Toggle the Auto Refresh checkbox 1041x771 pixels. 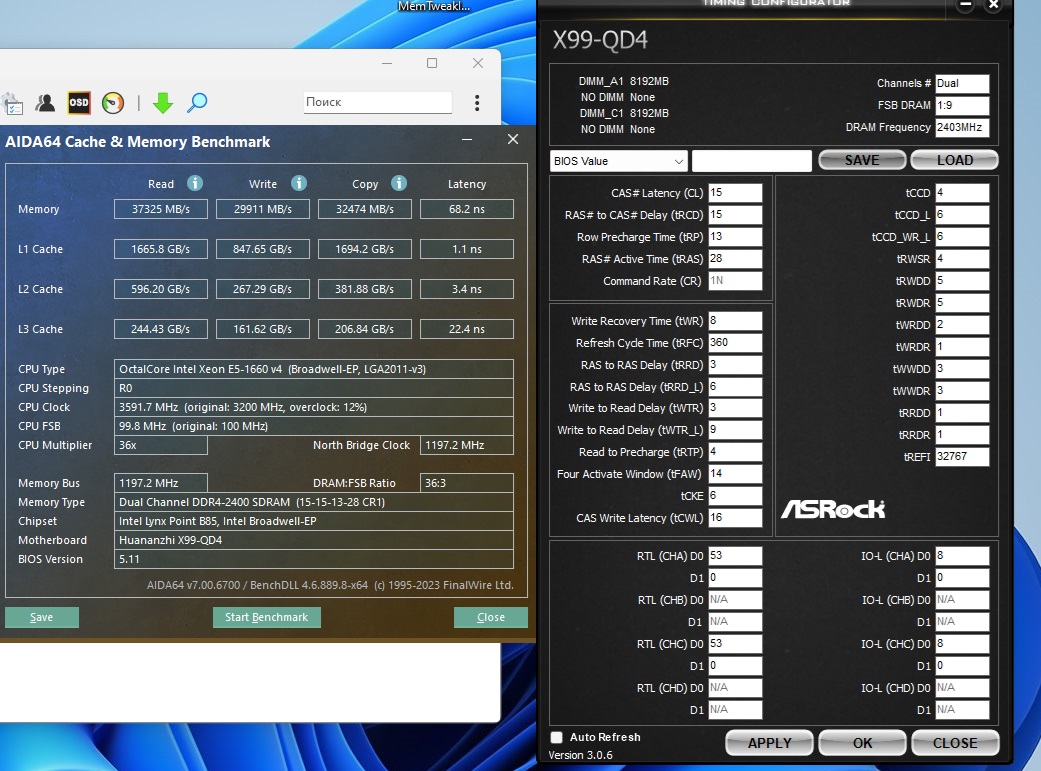[x=556, y=737]
